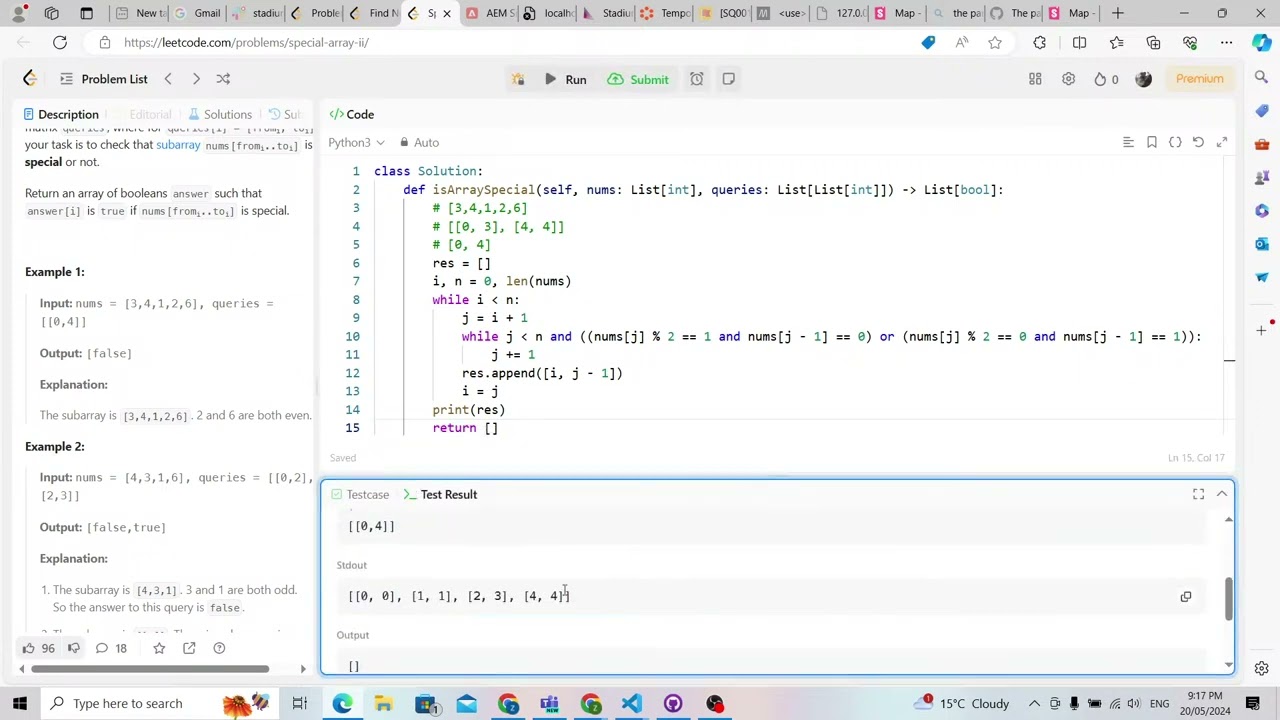Open the help question mark icon

pyautogui.click(x=219, y=648)
